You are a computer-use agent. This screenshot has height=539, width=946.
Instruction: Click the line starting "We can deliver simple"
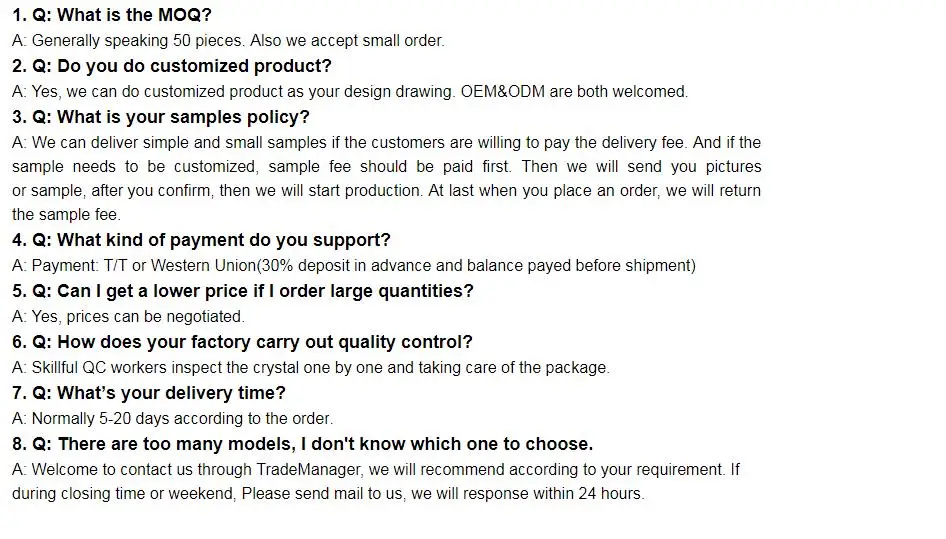point(386,143)
